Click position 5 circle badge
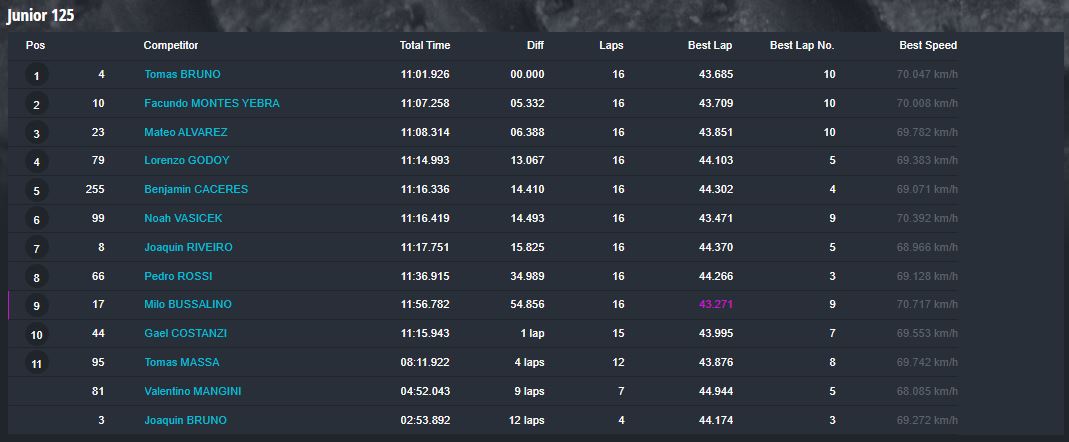1069x442 pixels. point(37,190)
